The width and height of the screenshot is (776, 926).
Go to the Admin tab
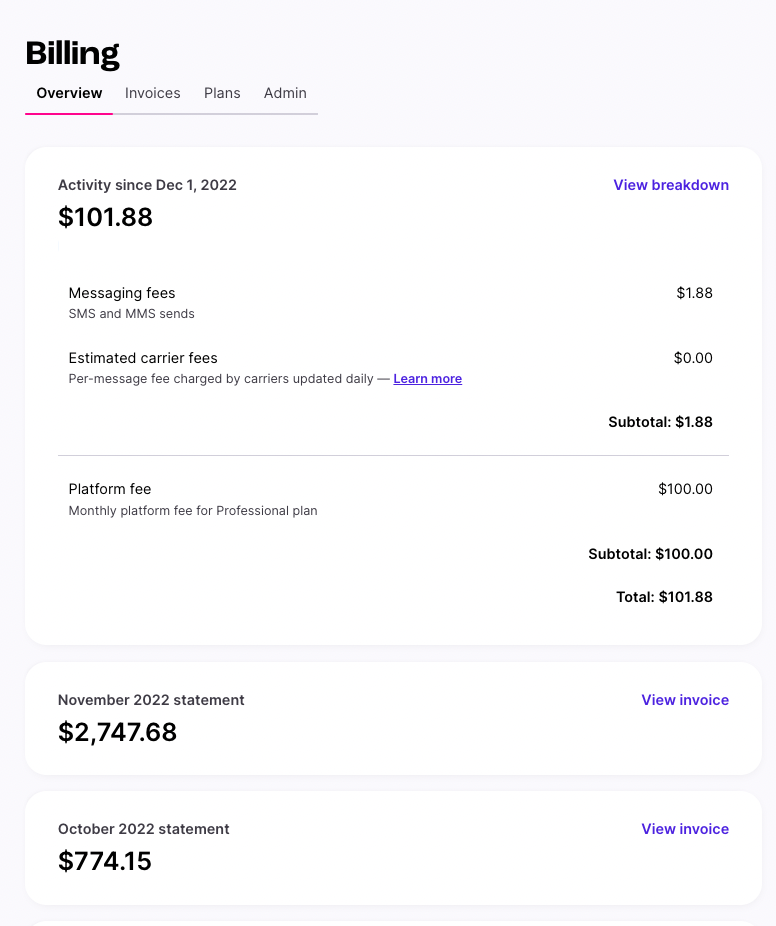tap(285, 93)
